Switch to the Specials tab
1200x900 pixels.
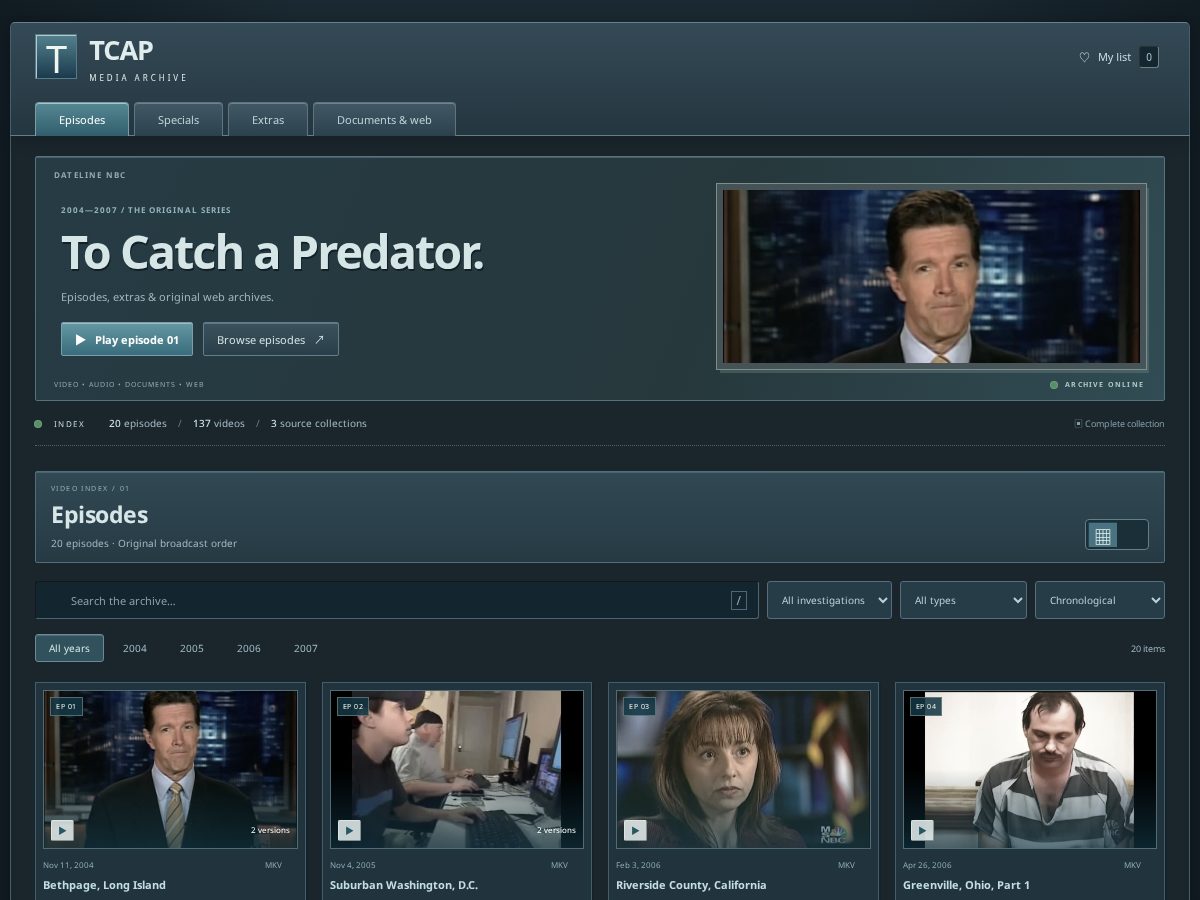[x=178, y=119]
